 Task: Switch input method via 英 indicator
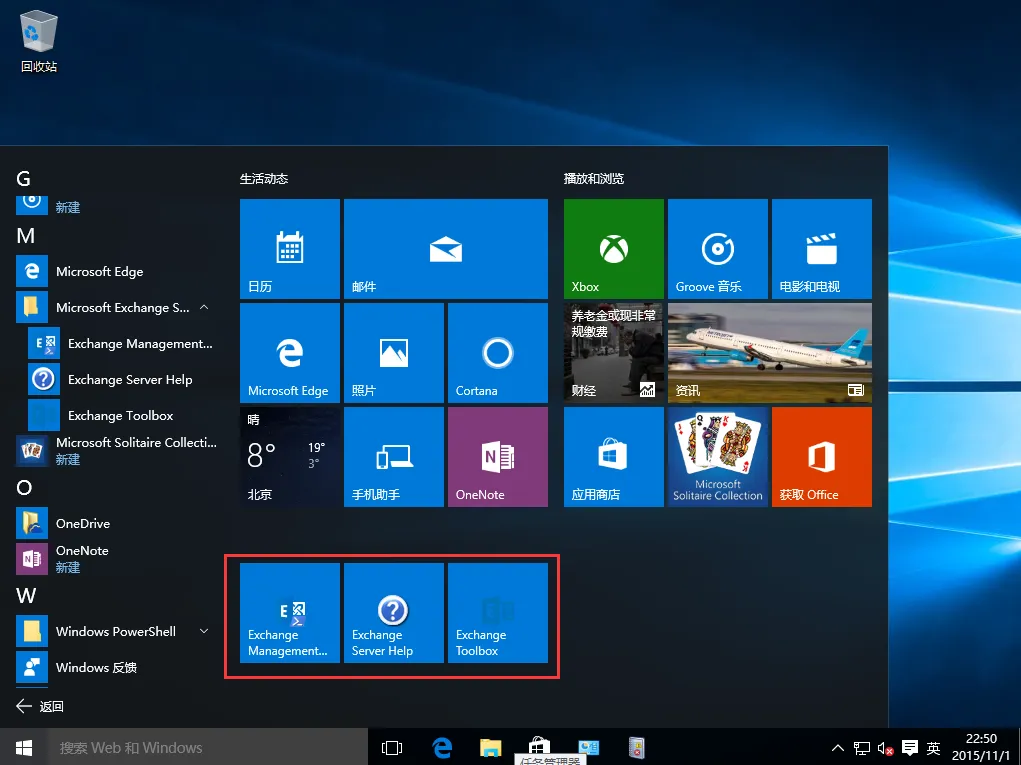(933, 748)
